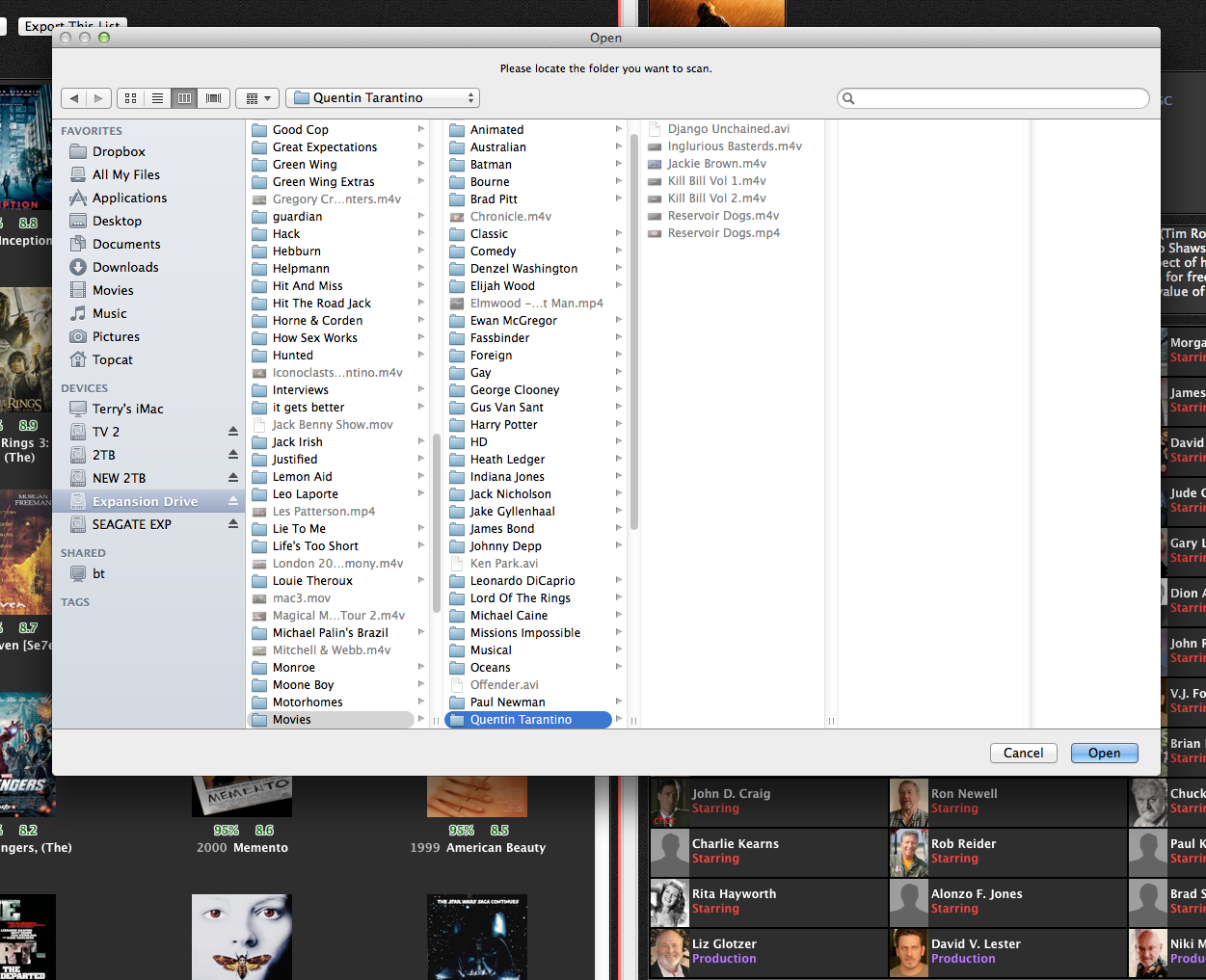Expand the Animated folder arrow
The image size is (1206, 980).
619,129
